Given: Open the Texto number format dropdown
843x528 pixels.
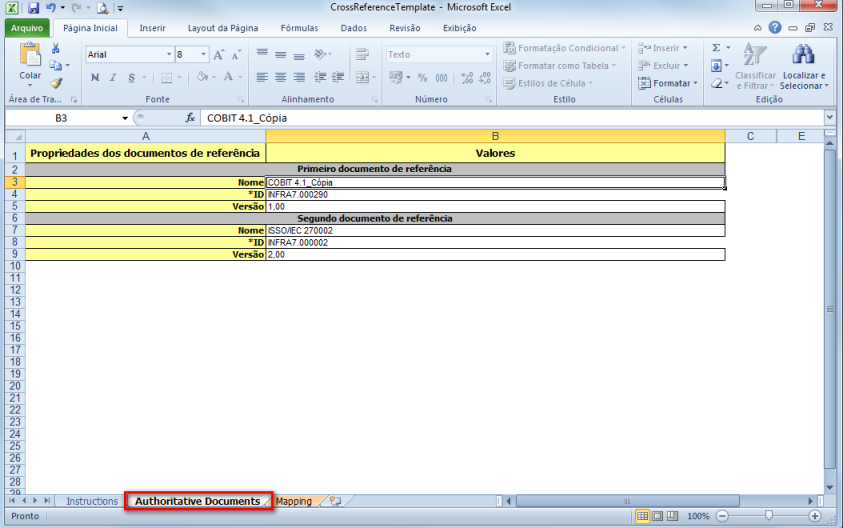Looking at the screenshot, I should click(487, 54).
